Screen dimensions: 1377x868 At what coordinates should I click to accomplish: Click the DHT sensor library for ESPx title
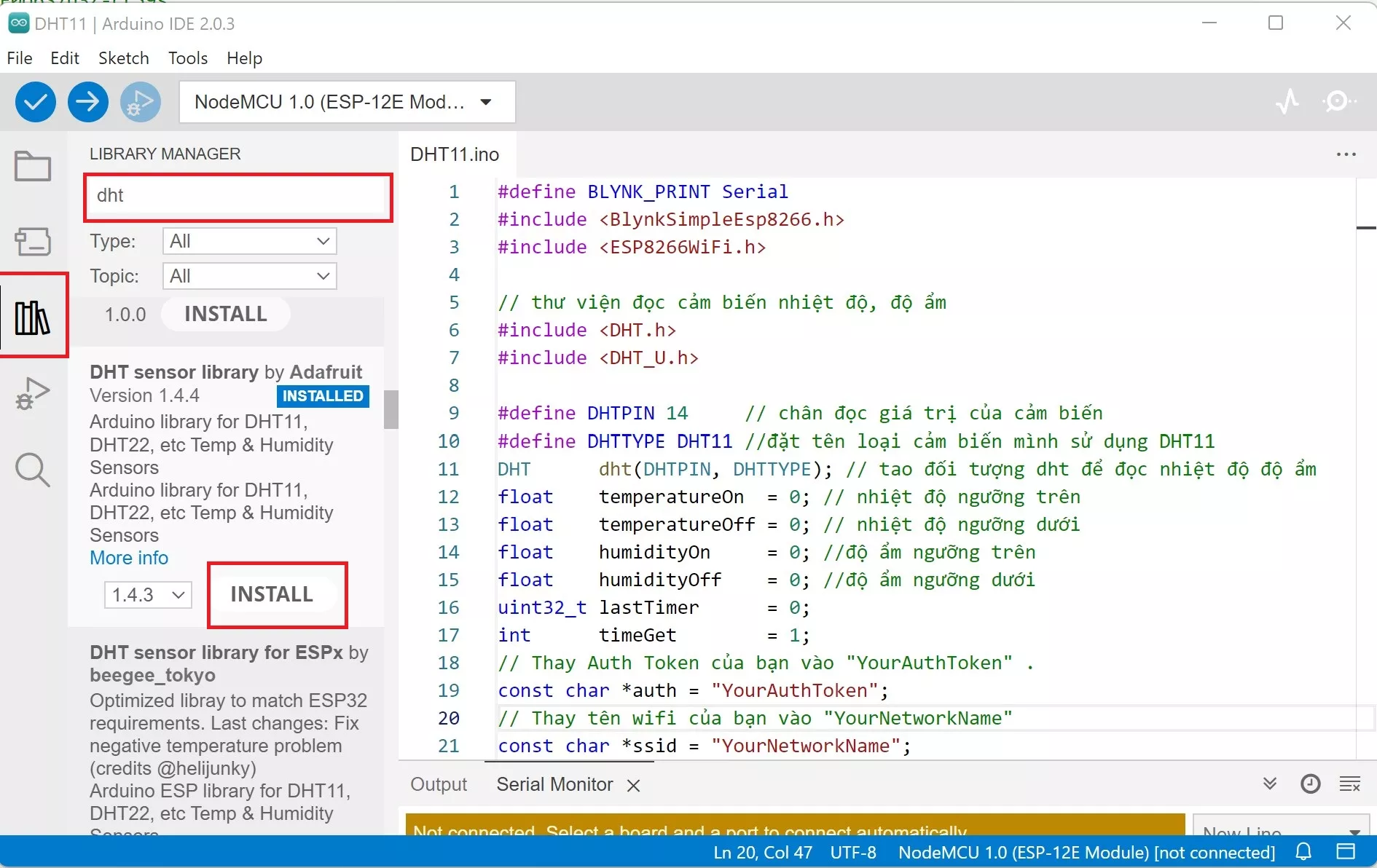(229, 663)
